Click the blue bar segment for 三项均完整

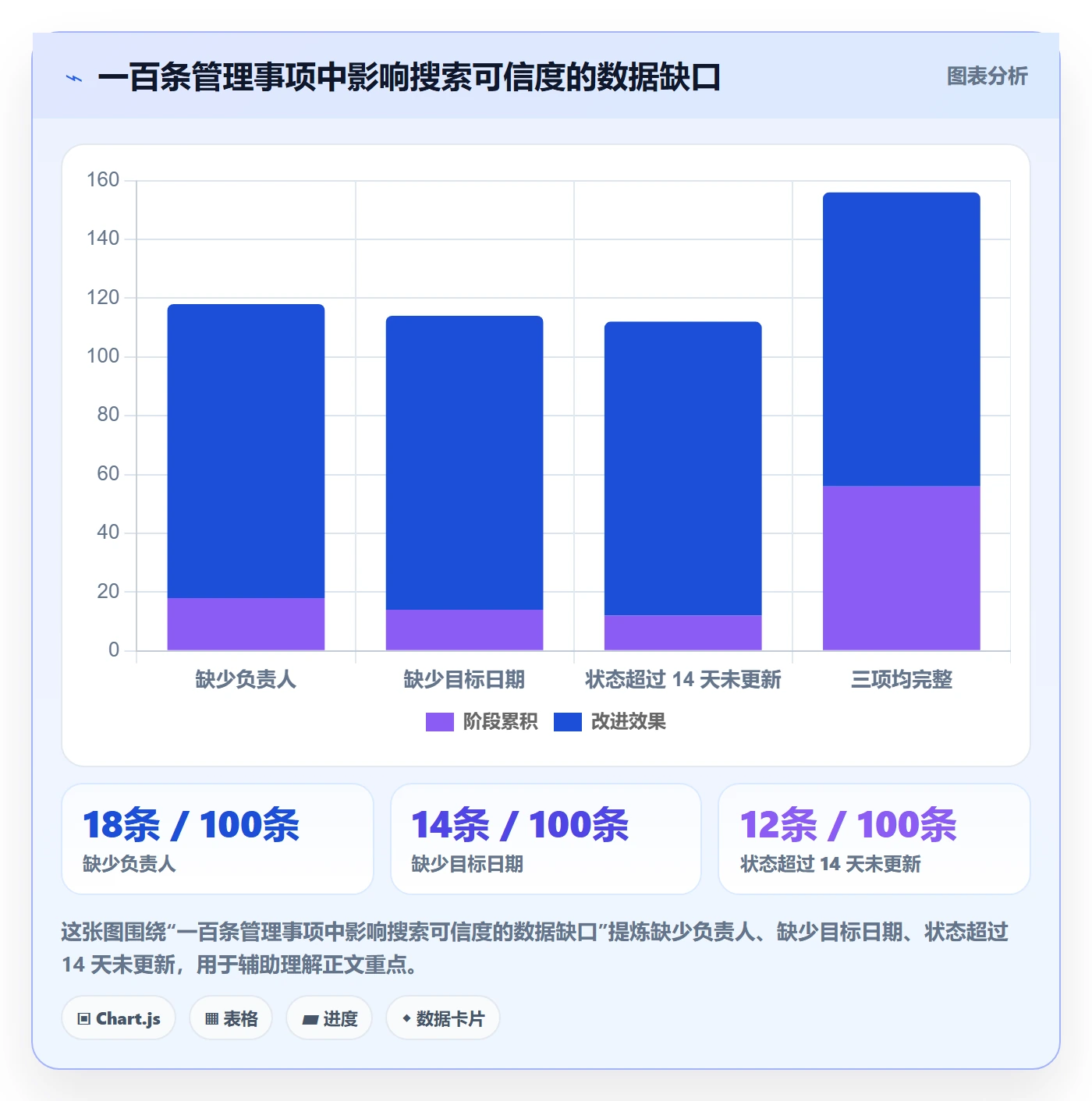[901, 339]
